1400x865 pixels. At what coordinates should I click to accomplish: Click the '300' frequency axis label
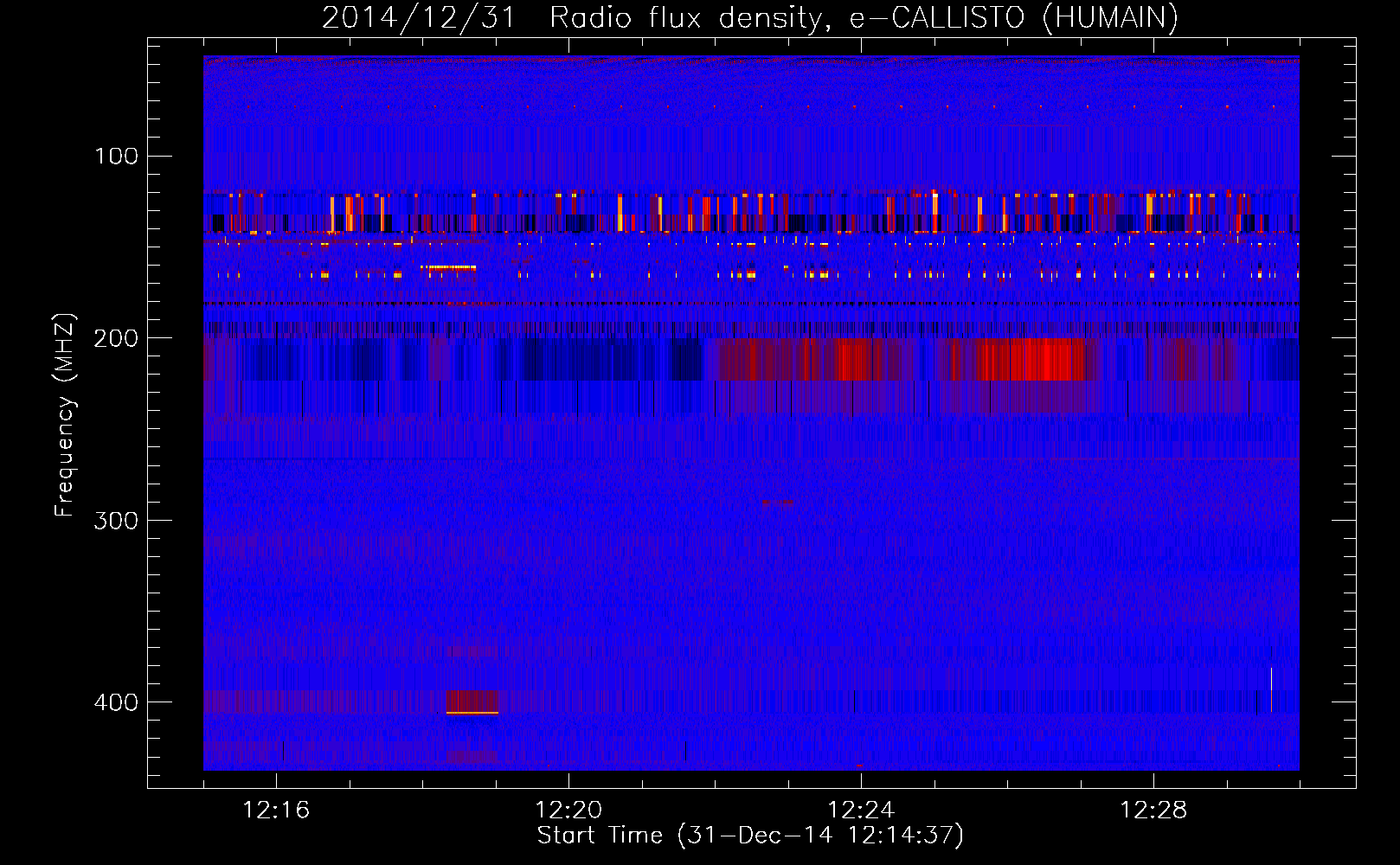point(117,520)
